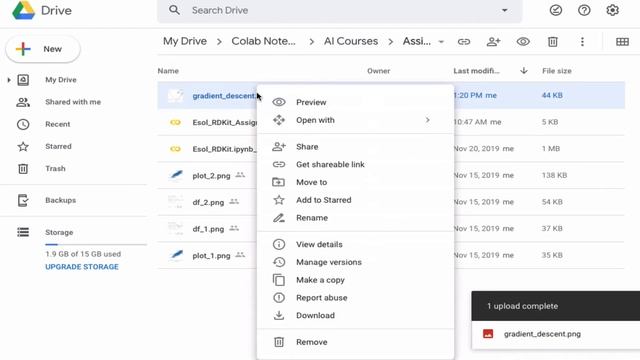Choose Manage versions menu entry
Viewport: 640px width, 360px height.
coord(356,262)
